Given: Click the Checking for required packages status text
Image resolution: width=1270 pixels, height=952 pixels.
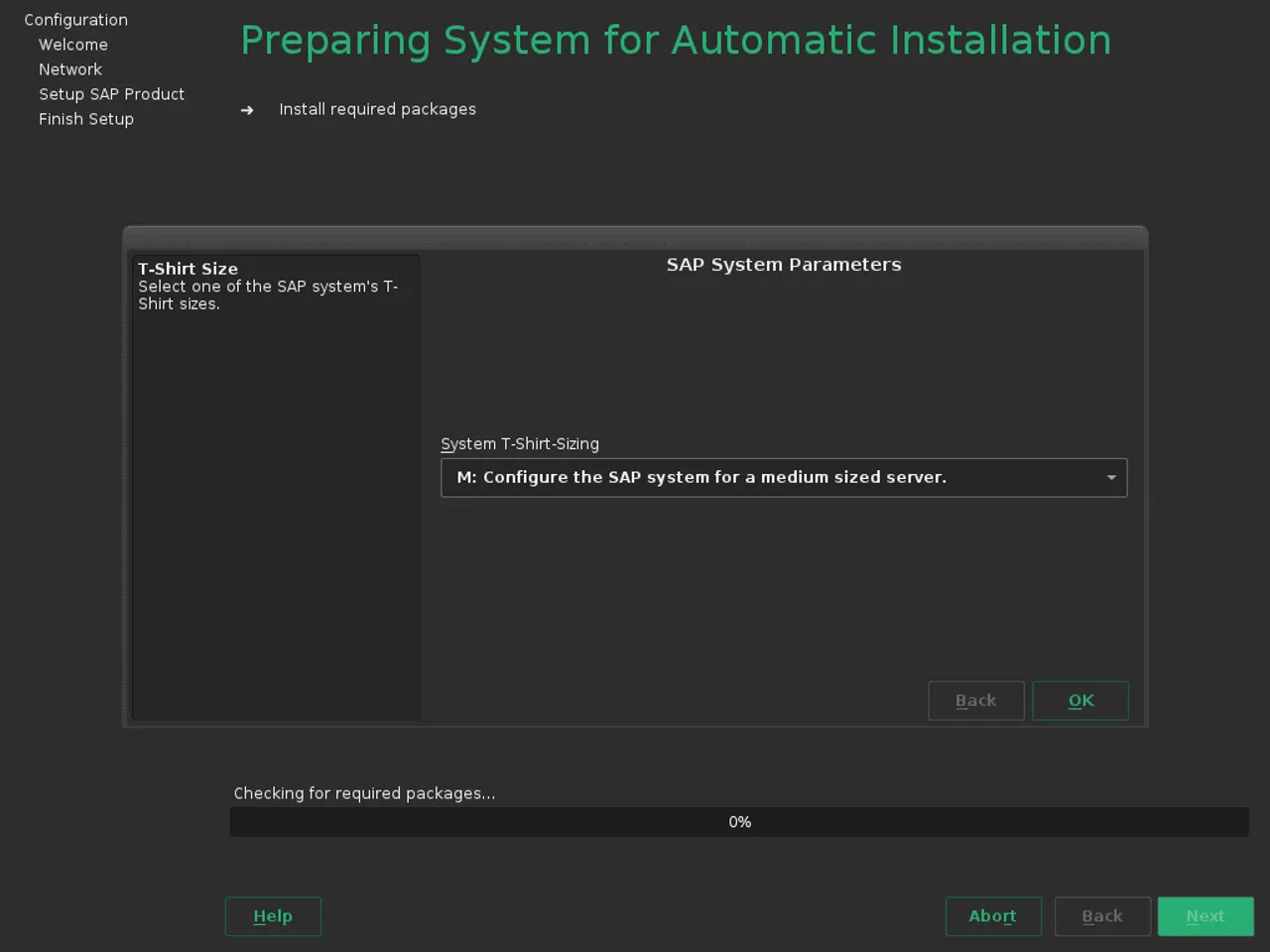Looking at the screenshot, I should [x=364, y=793].
